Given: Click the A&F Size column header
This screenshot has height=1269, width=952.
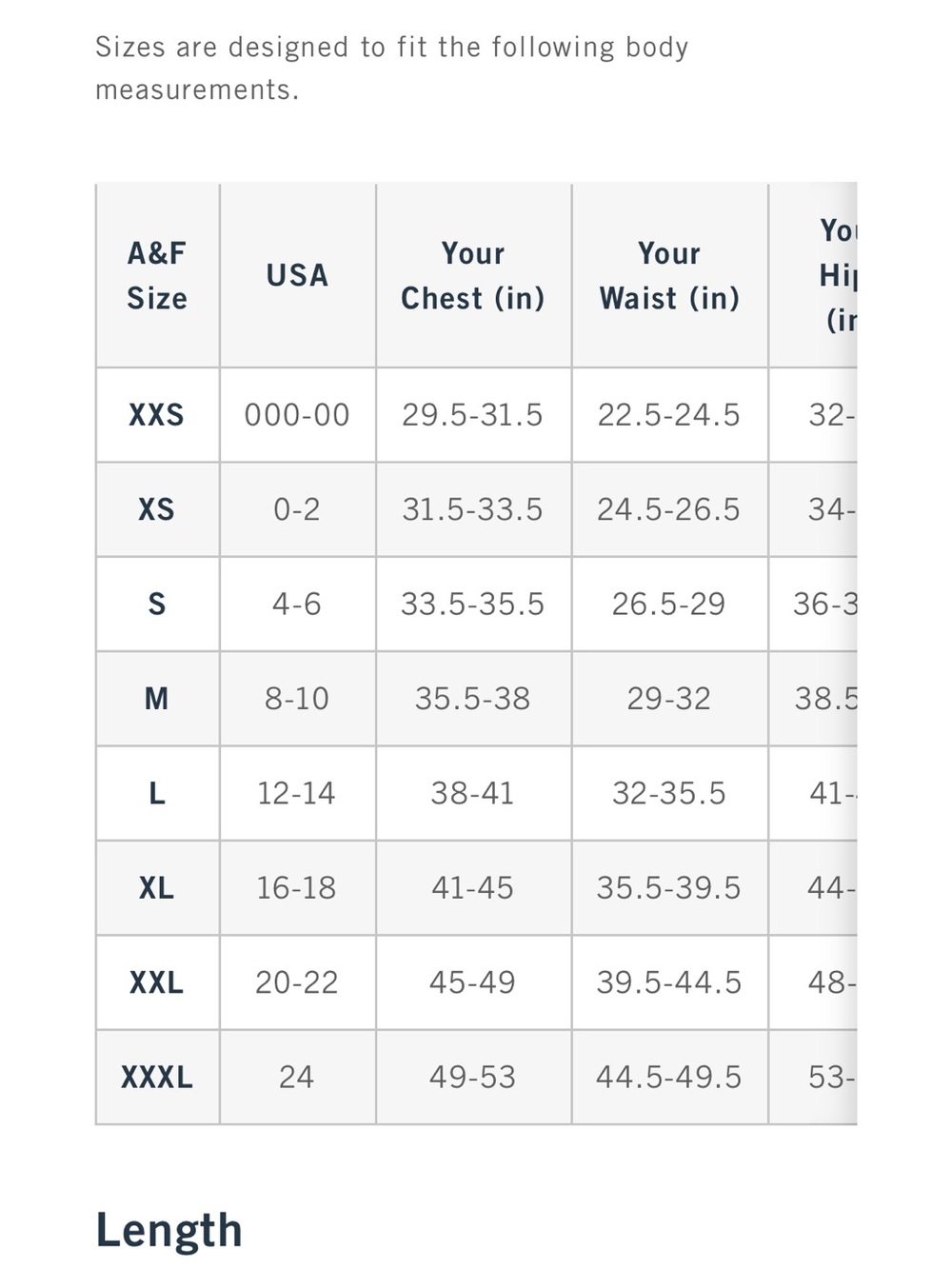Looking at the screenshot, I should click(157, 276).
